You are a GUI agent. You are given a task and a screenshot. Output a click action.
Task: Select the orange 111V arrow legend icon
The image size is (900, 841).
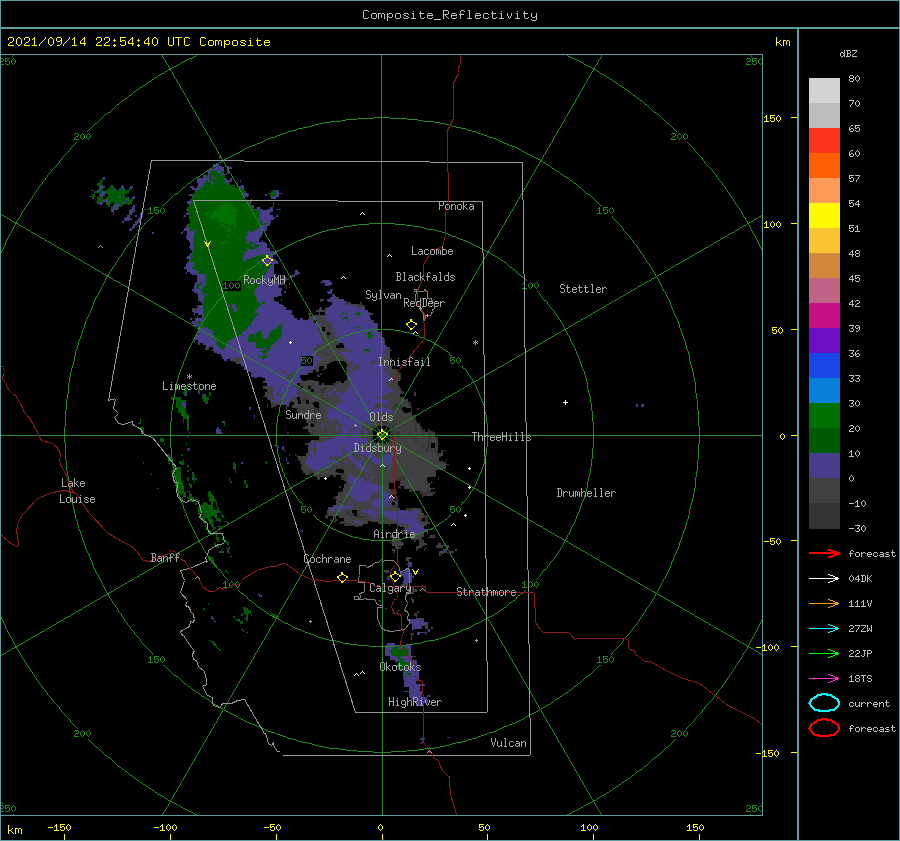coord(824,603)
